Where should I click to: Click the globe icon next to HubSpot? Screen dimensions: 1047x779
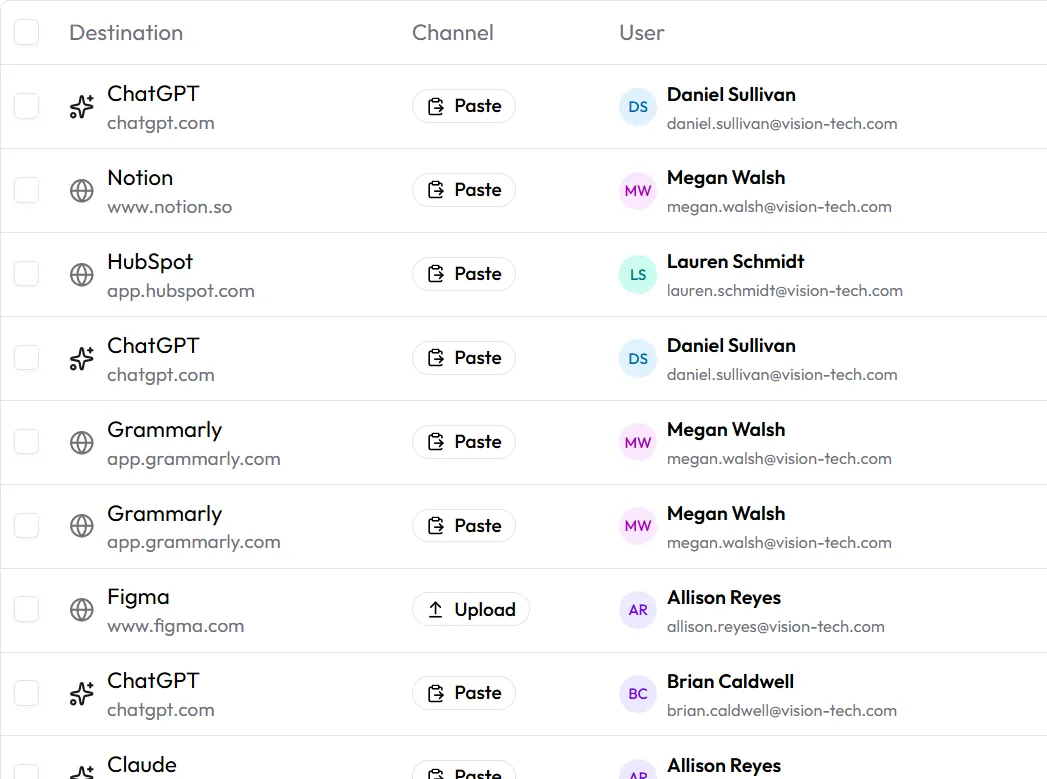click(81, 274)
